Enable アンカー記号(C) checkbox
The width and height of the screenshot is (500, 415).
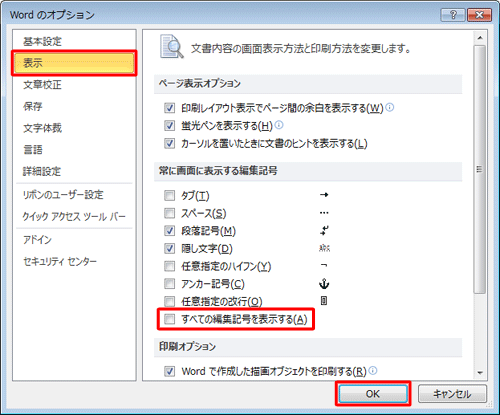click(x=169, y=284)
